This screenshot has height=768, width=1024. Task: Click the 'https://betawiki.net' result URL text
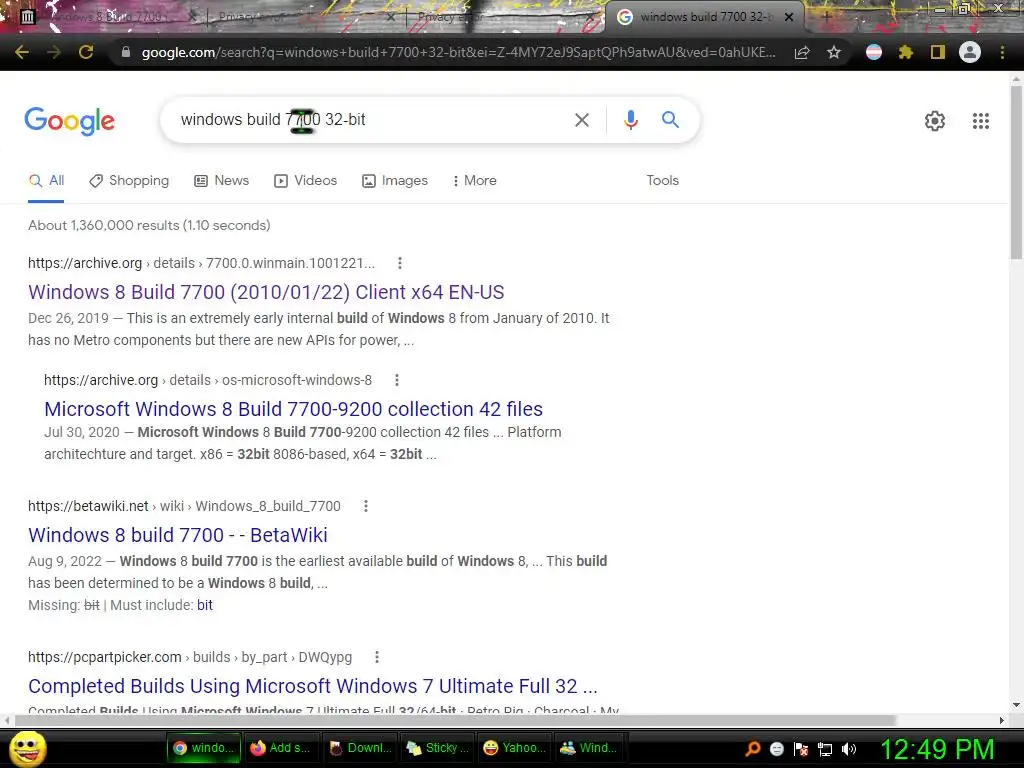click(x=88, y=506)
